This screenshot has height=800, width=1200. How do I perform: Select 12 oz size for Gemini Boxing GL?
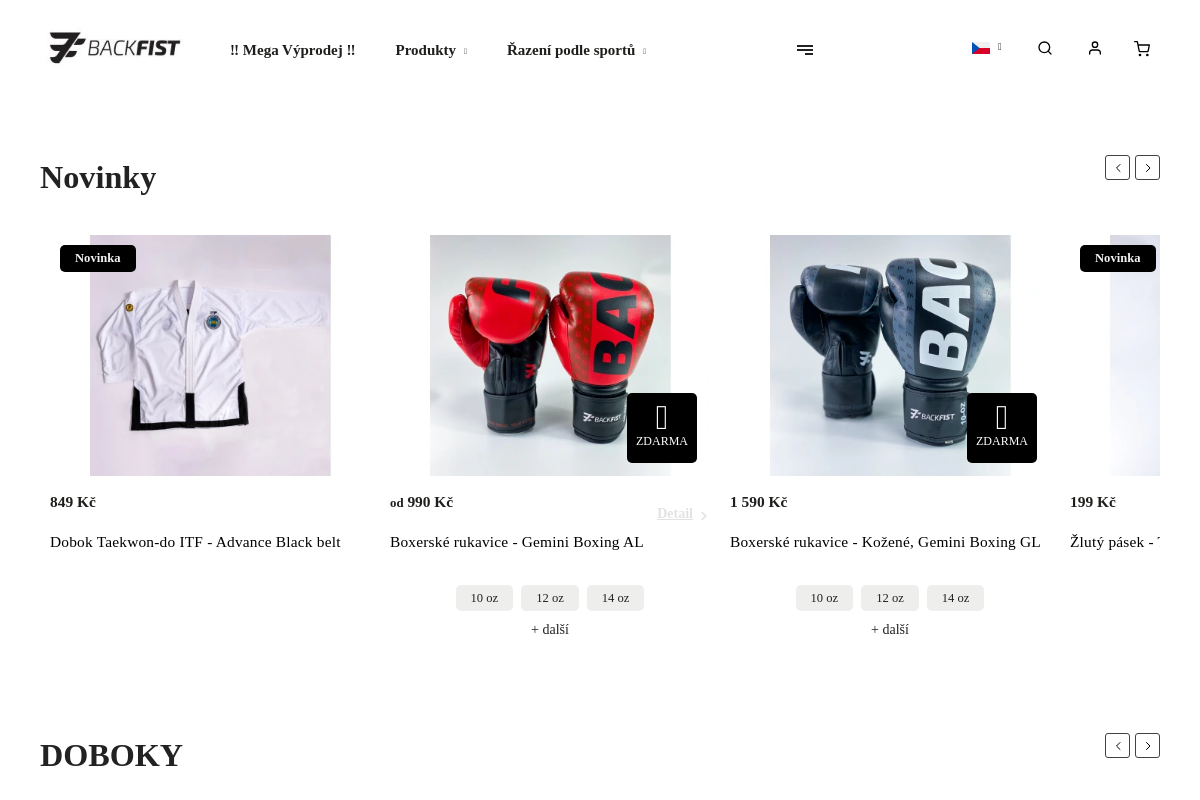point(890,598)
